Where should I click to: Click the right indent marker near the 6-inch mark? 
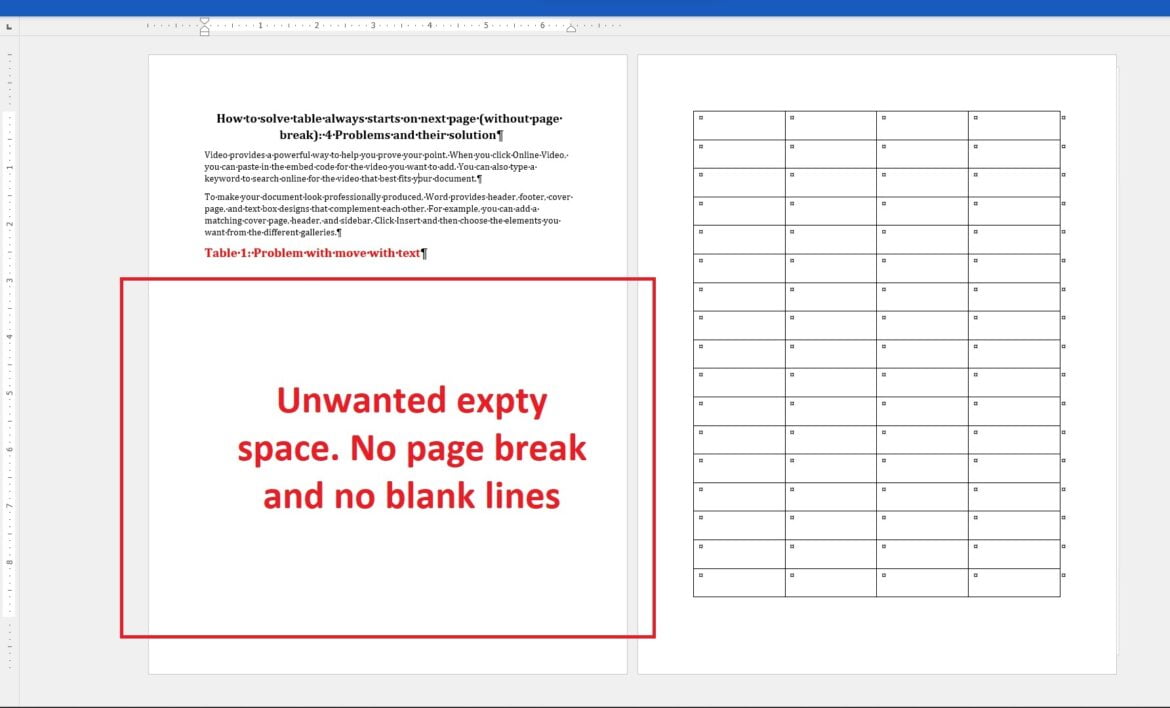pos(570,27)
